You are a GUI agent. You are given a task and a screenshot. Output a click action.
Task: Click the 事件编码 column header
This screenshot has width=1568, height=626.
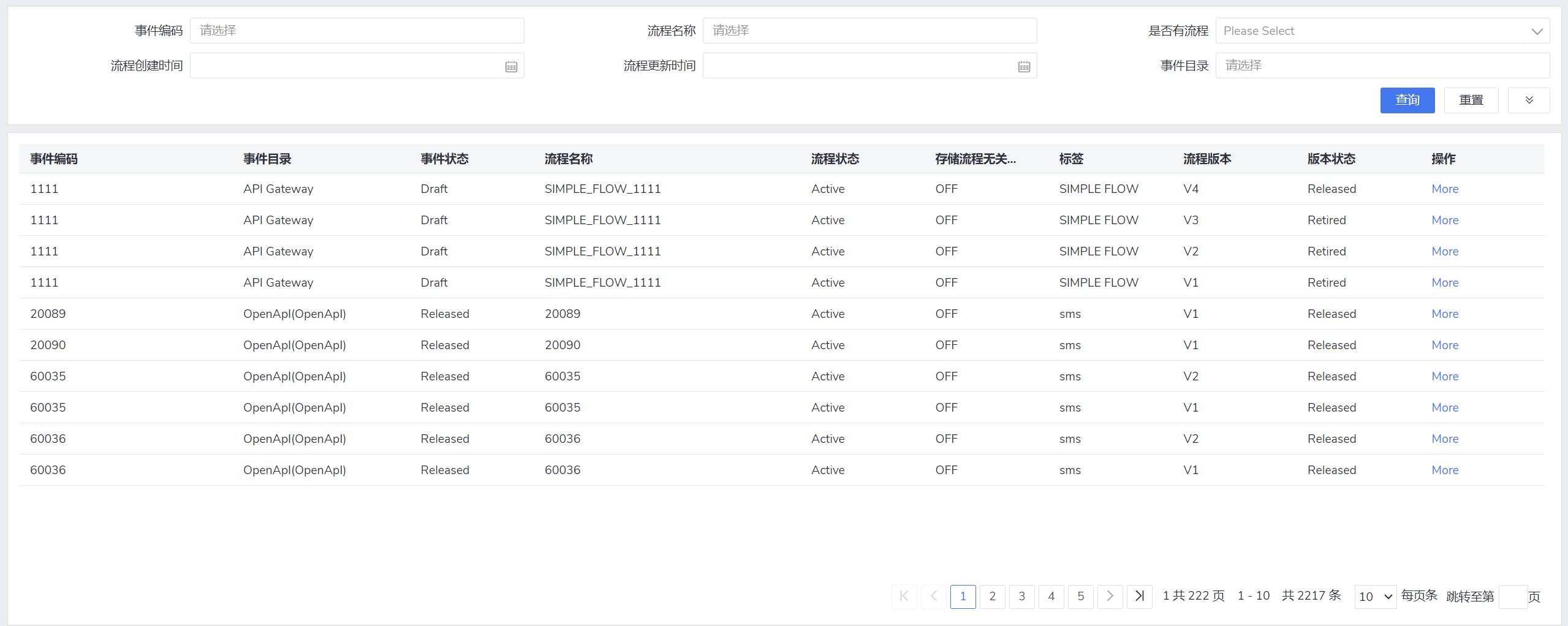tap(54, 159)
